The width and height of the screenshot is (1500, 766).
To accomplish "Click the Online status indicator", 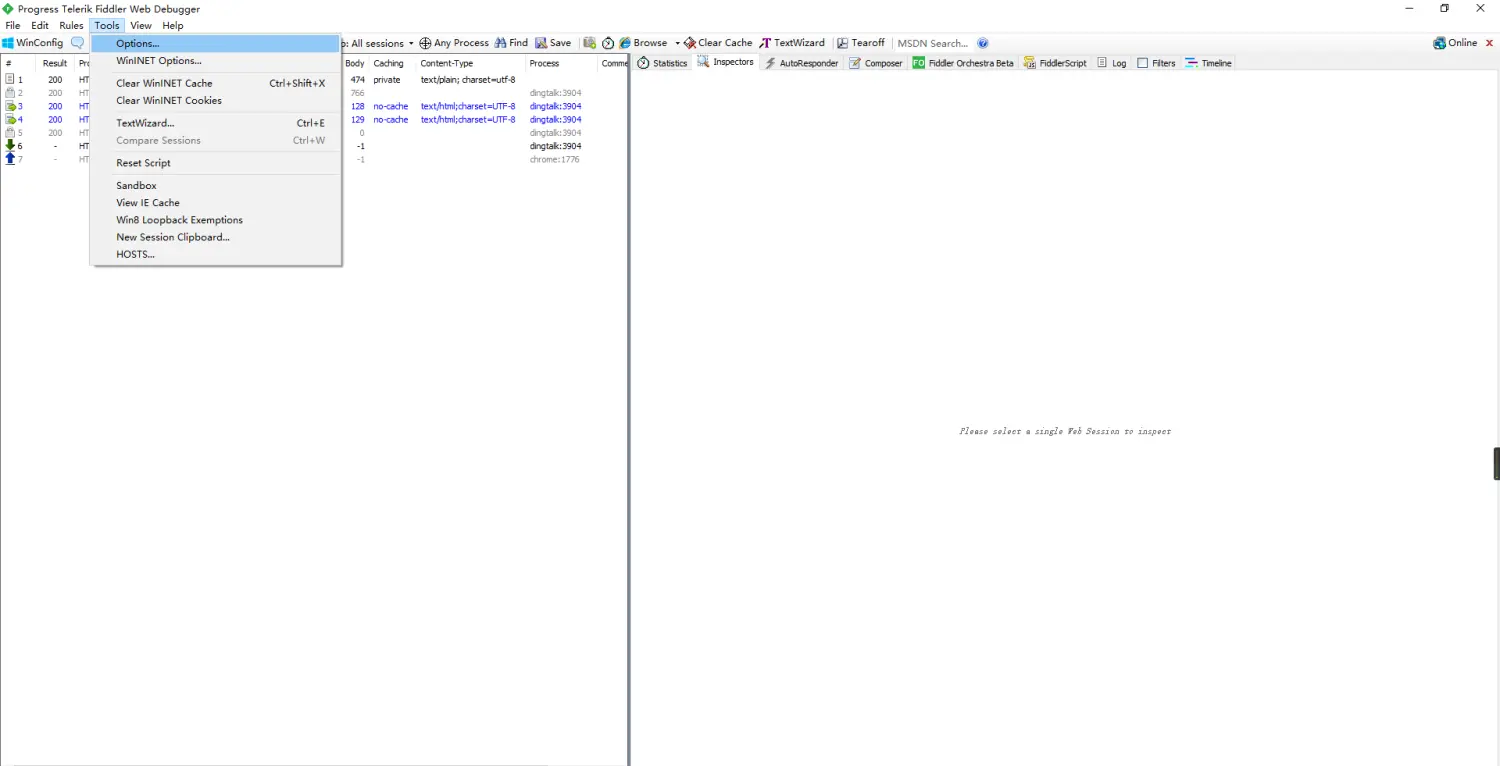I will coord(1455,43).
